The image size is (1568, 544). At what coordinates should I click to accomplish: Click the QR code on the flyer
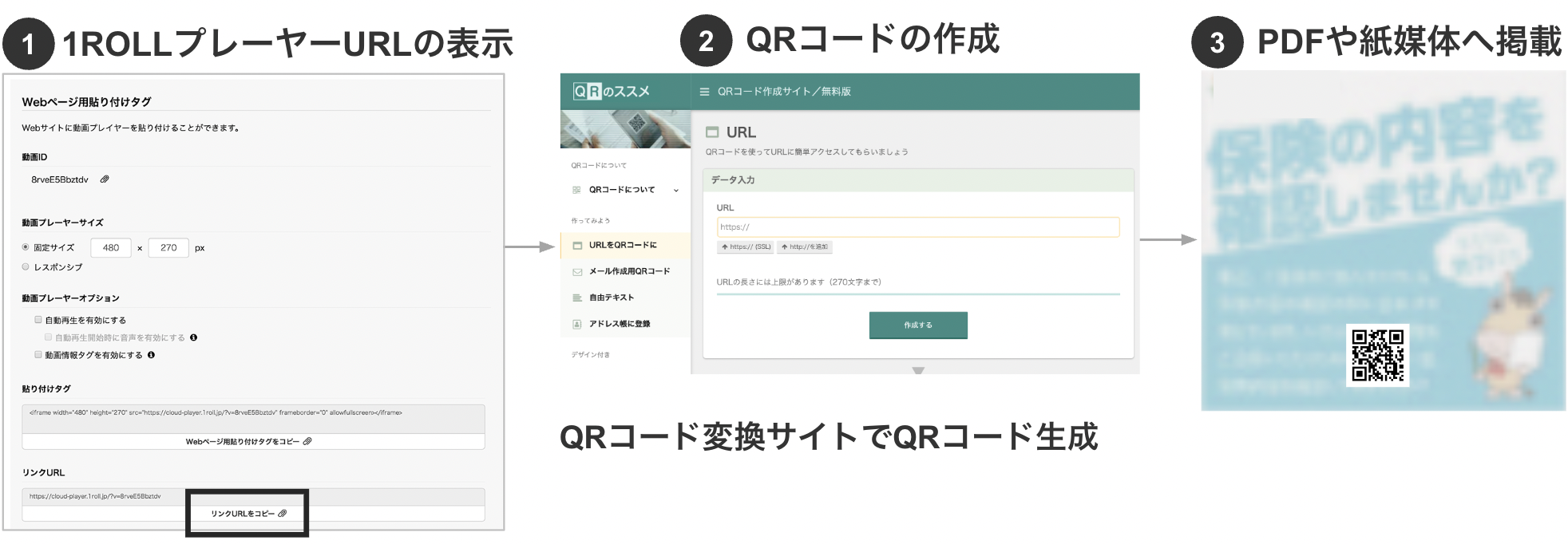[x=1377, y=355]
